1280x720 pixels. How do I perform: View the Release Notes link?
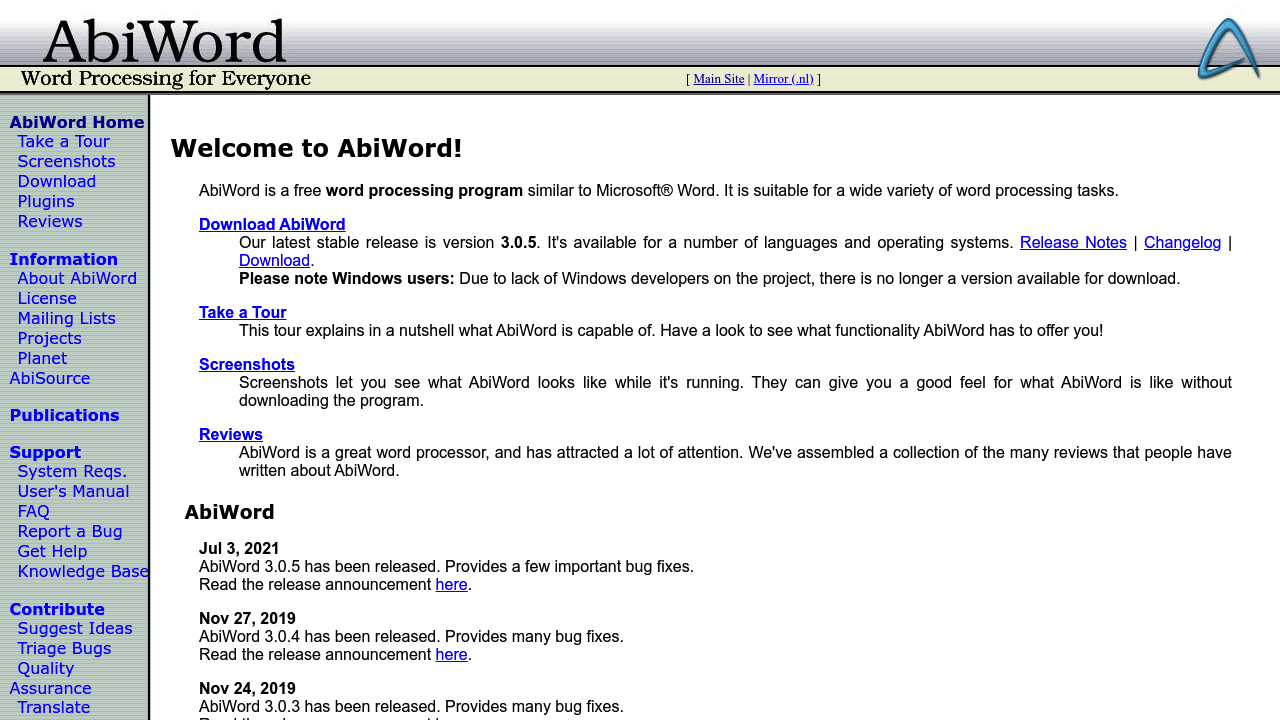click(x=1073, y=242)
